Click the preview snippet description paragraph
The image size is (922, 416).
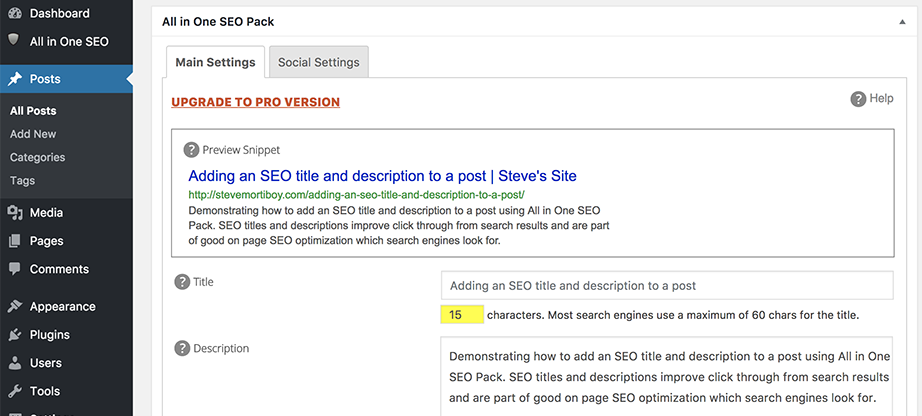coord(399,225)
